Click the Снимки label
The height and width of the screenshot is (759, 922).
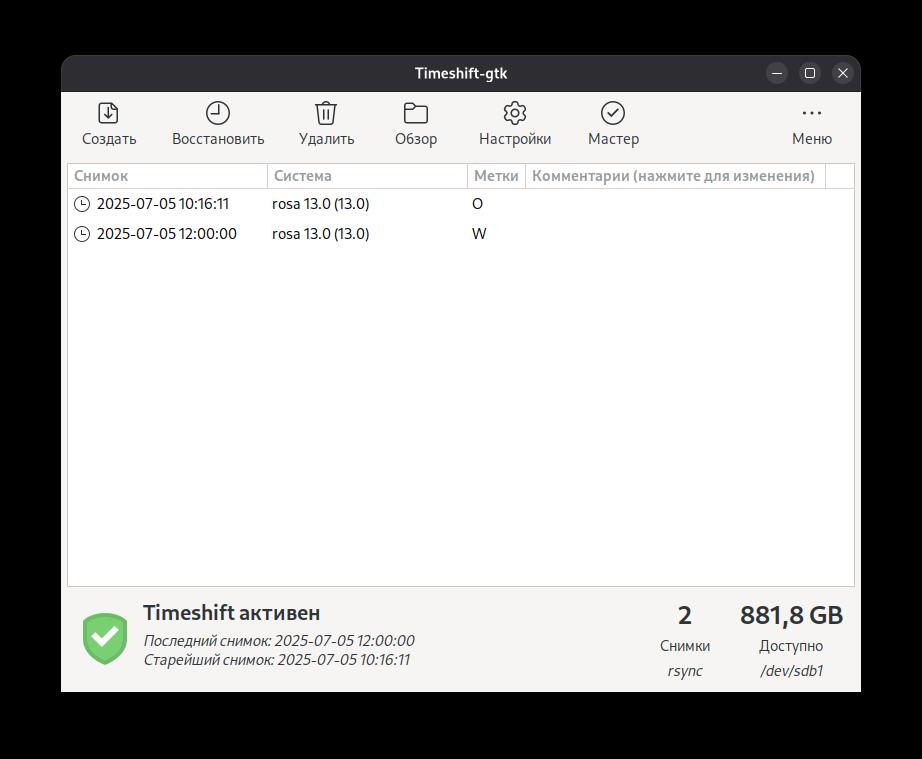pos(685,646)
